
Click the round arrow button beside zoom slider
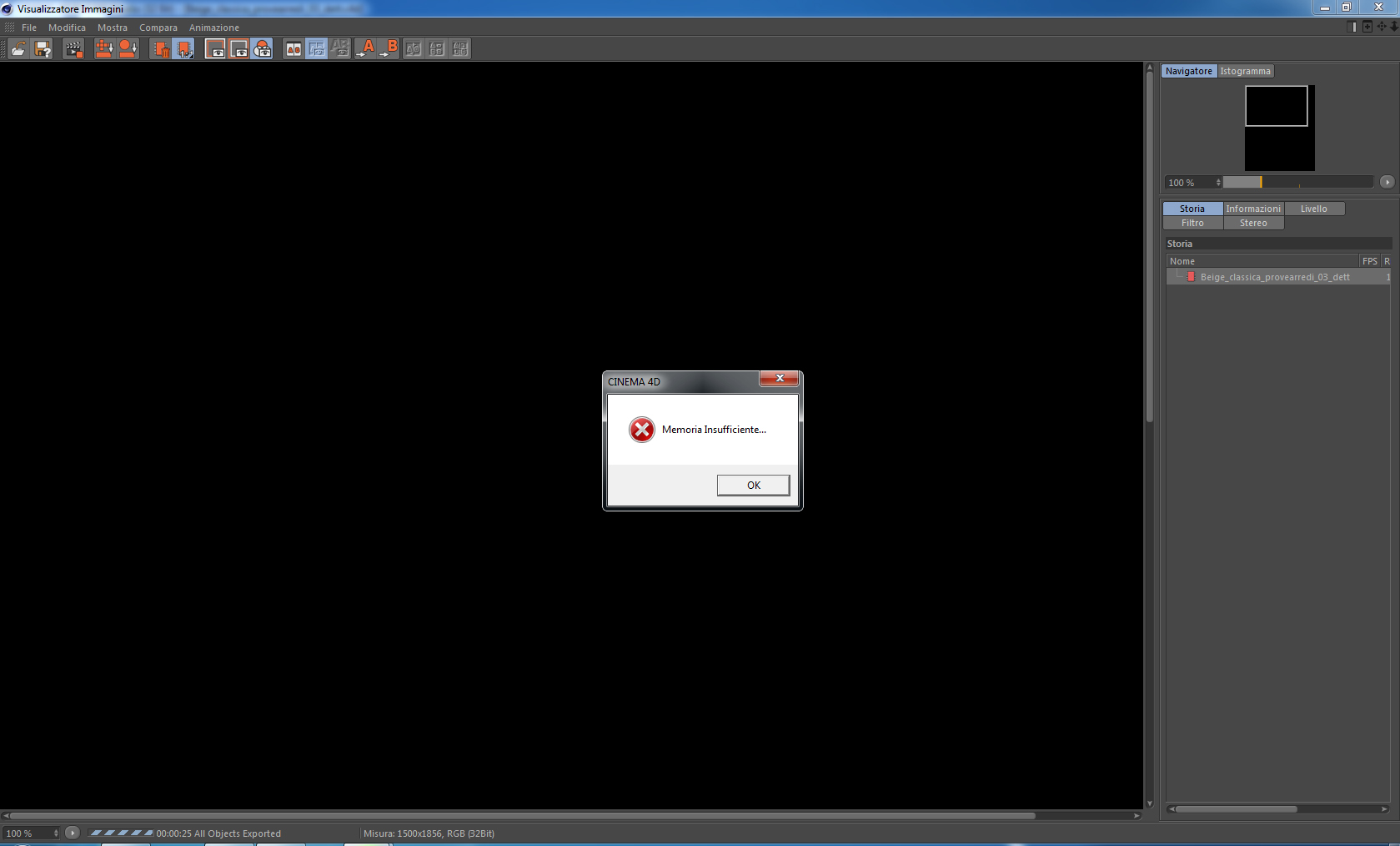tap(1387, 182)
